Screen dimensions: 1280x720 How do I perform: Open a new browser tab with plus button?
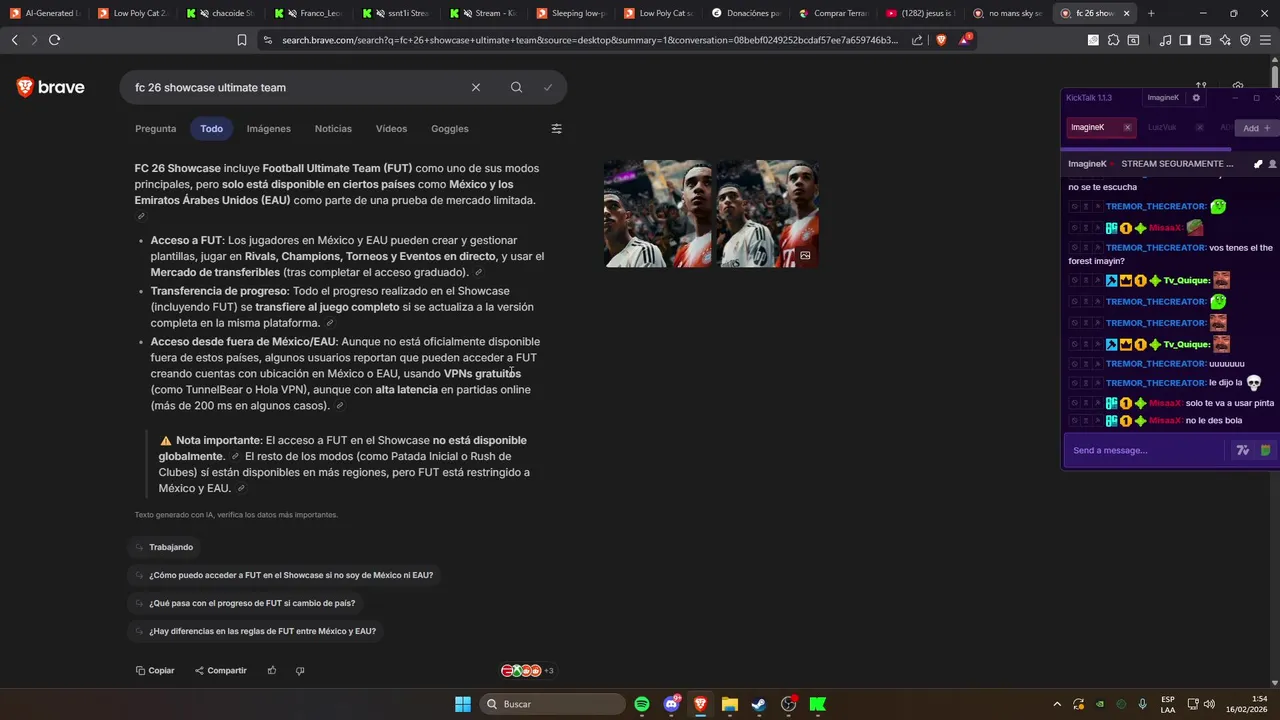(1151, 14)
